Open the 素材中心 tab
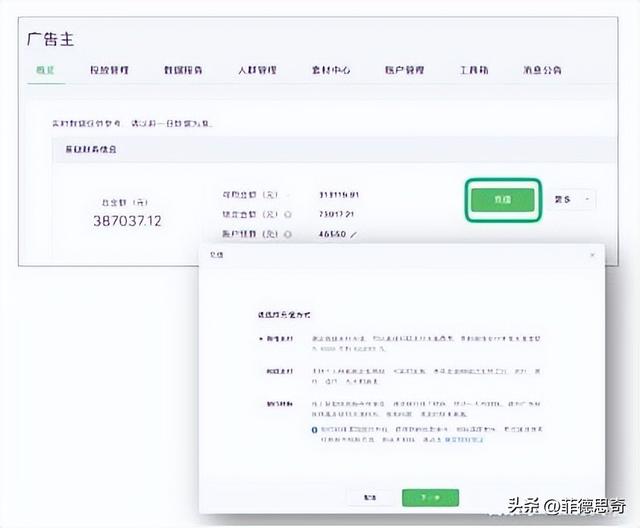 [331, 70]
